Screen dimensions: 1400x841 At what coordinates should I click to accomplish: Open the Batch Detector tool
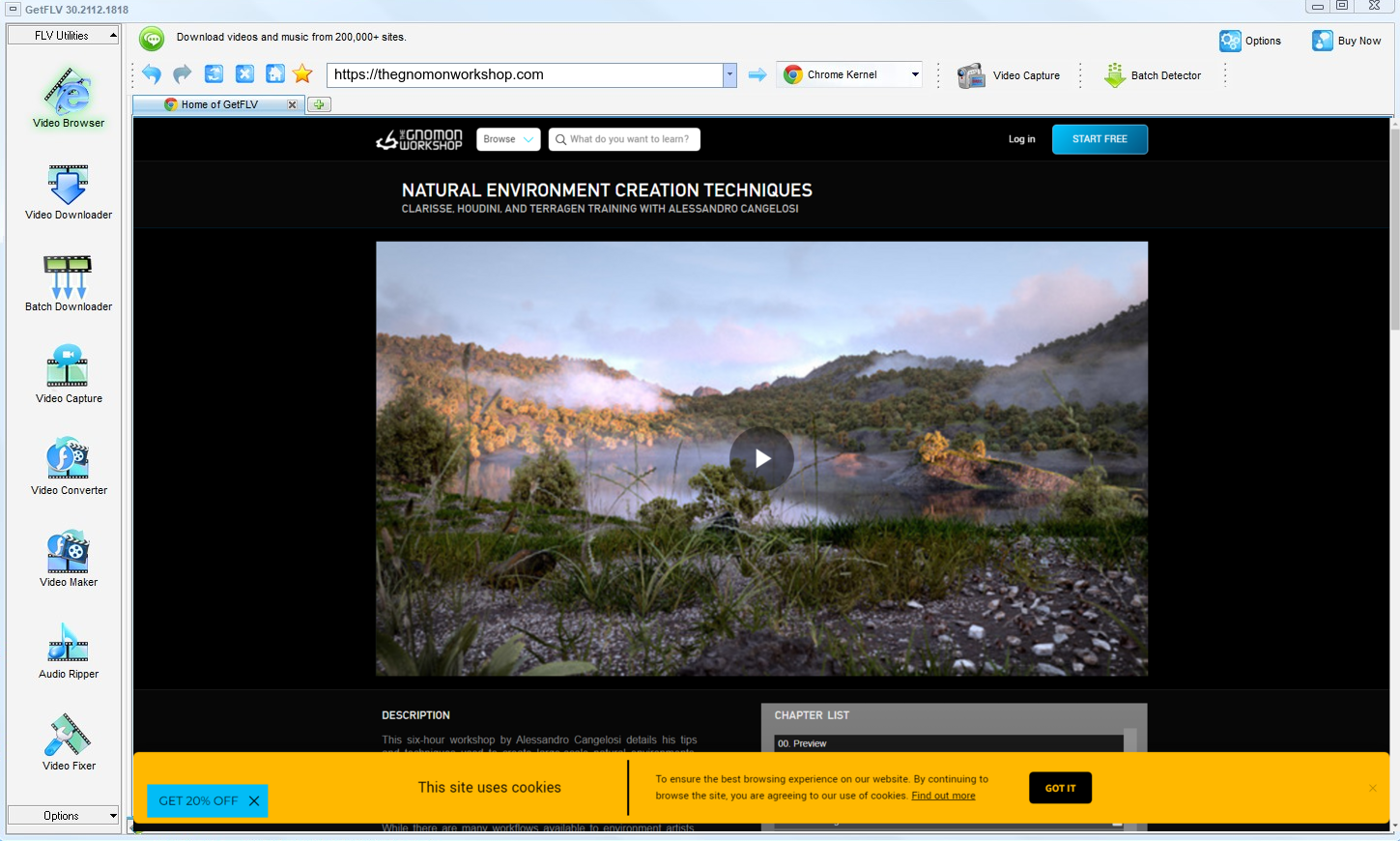[1153, 75]
